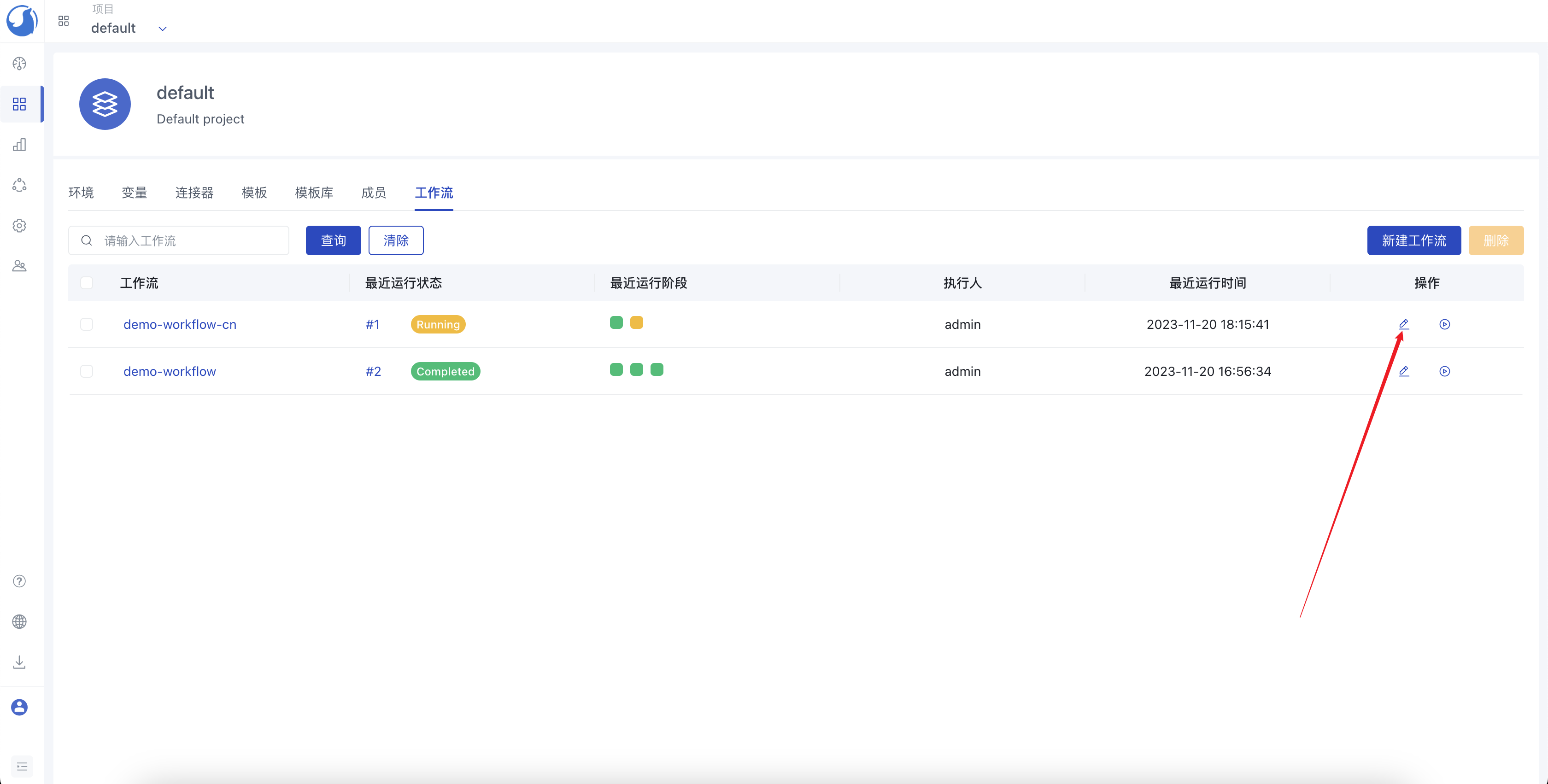Open run #1 of demo-workflow-cn

373,324
